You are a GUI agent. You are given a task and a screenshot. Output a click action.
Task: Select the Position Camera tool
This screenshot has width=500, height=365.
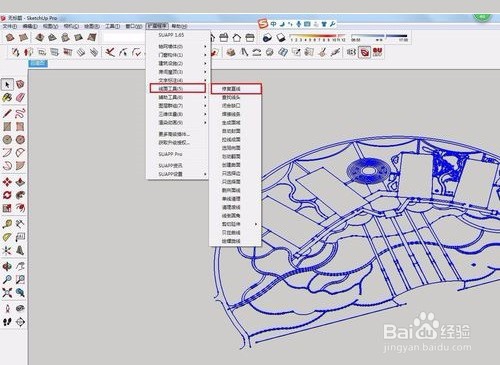7,309
